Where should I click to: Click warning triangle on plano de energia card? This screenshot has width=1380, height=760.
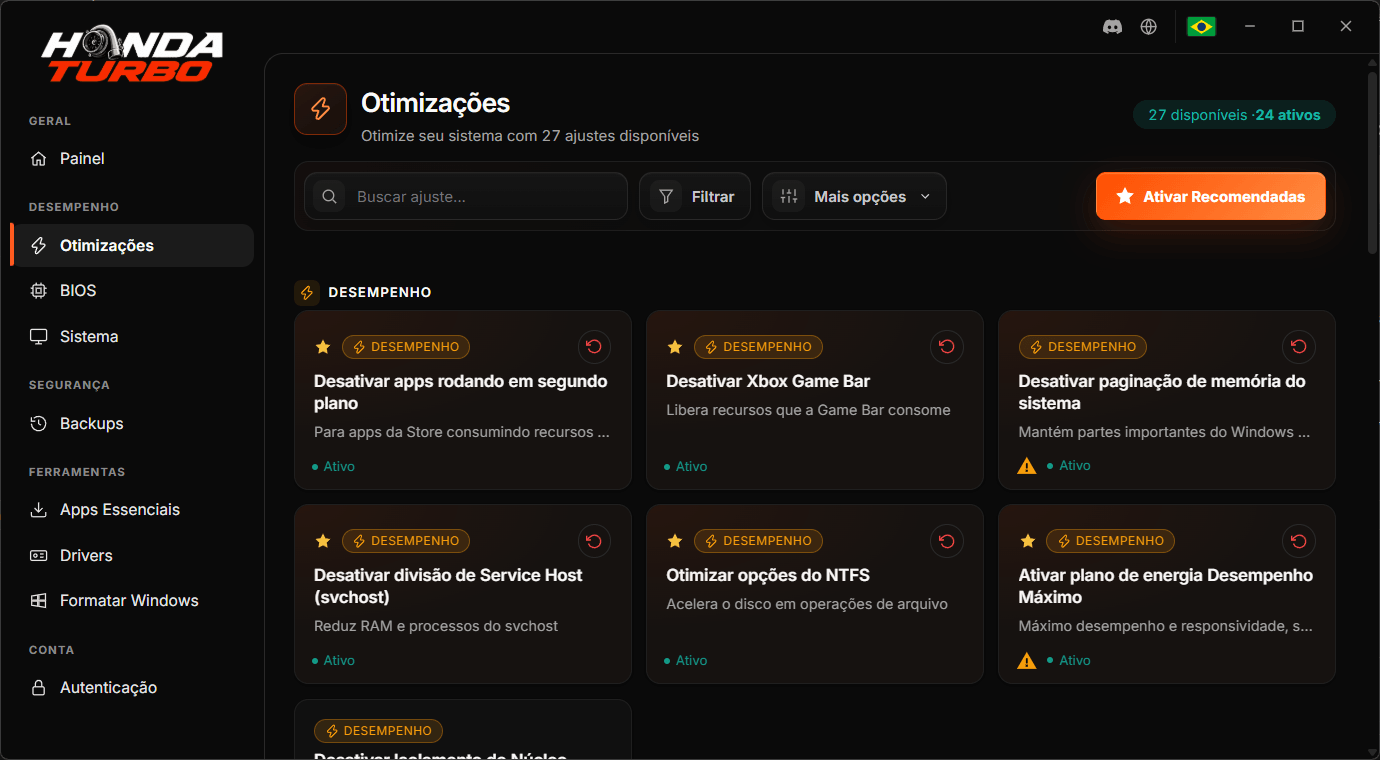tap(1027, 661)
